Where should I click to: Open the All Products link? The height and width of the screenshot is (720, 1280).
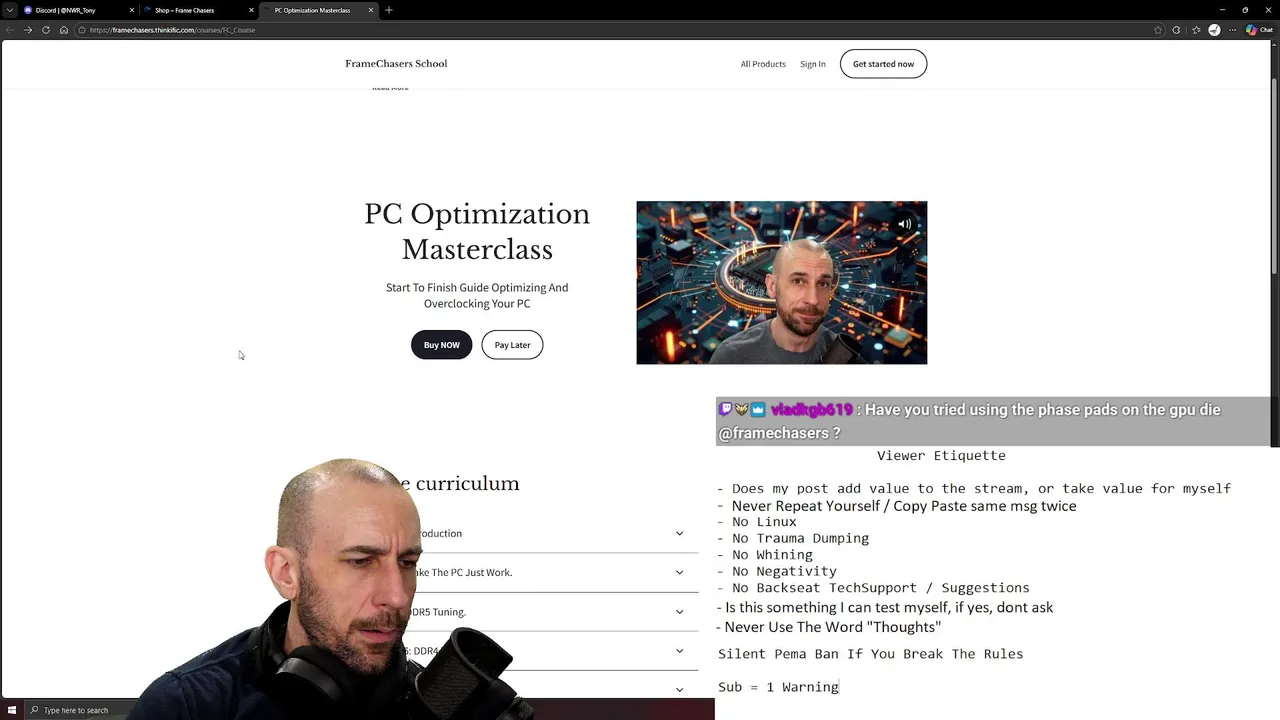pos(763,64)
